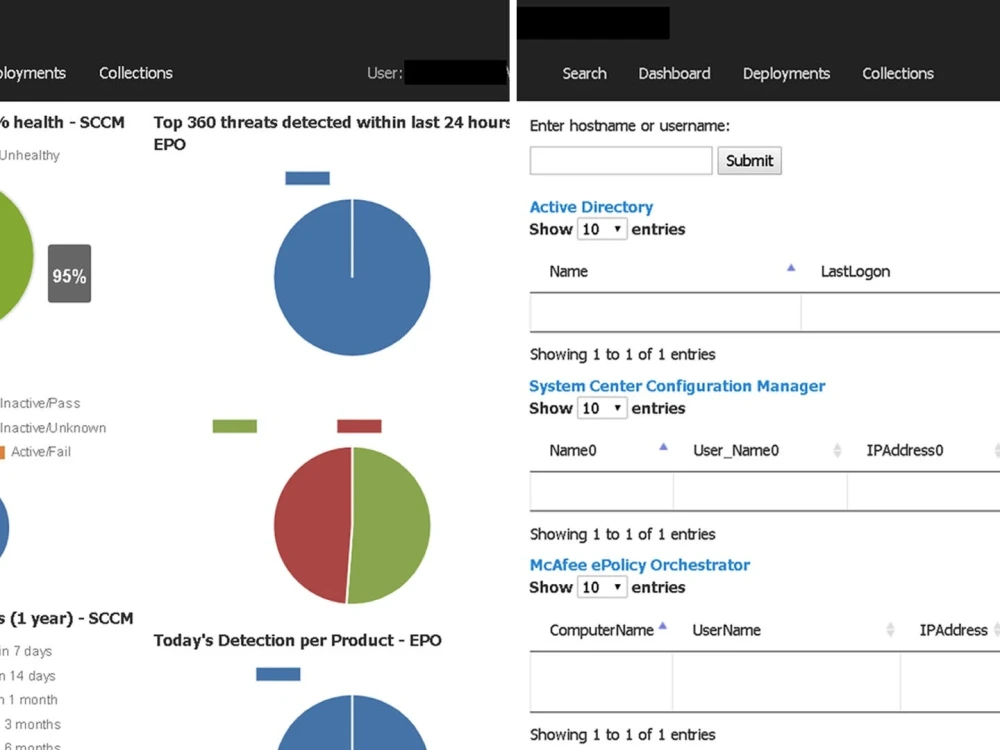Toggle green legend swatch above second pie
The height and width of the screenshot is (750, 1000).
235,426
